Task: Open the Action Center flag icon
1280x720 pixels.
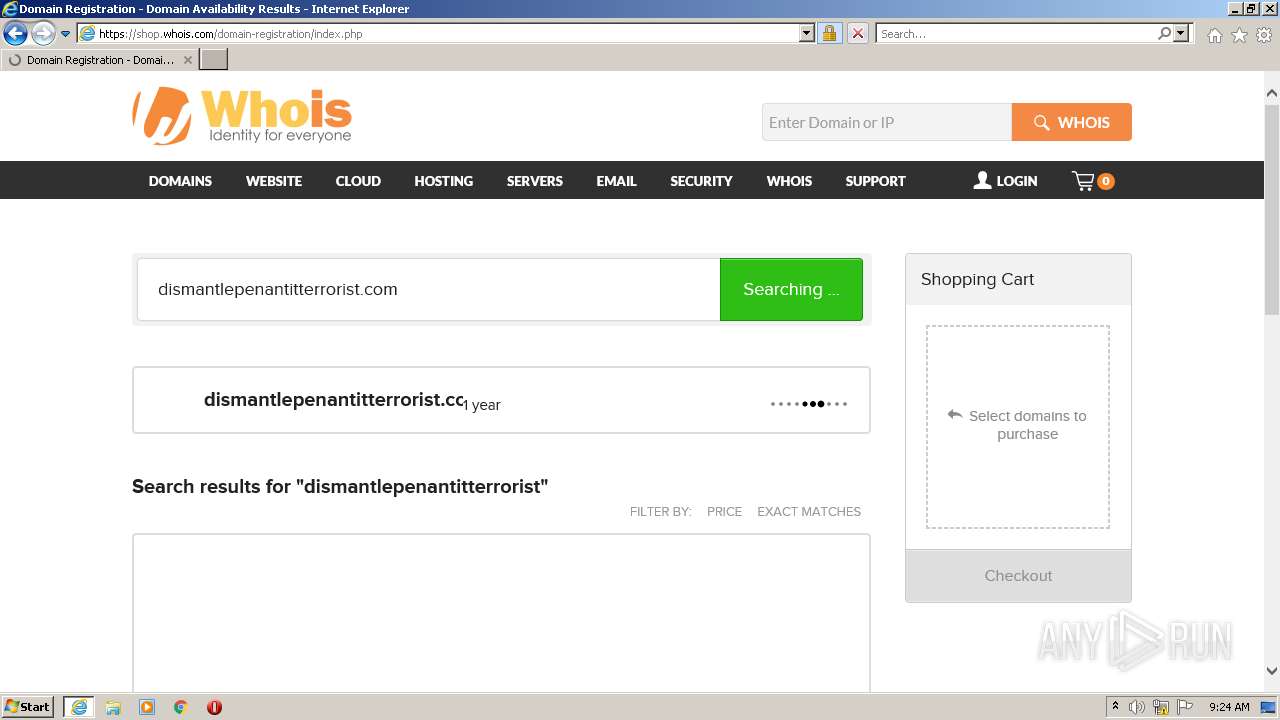Action: tap(1185, 707)
